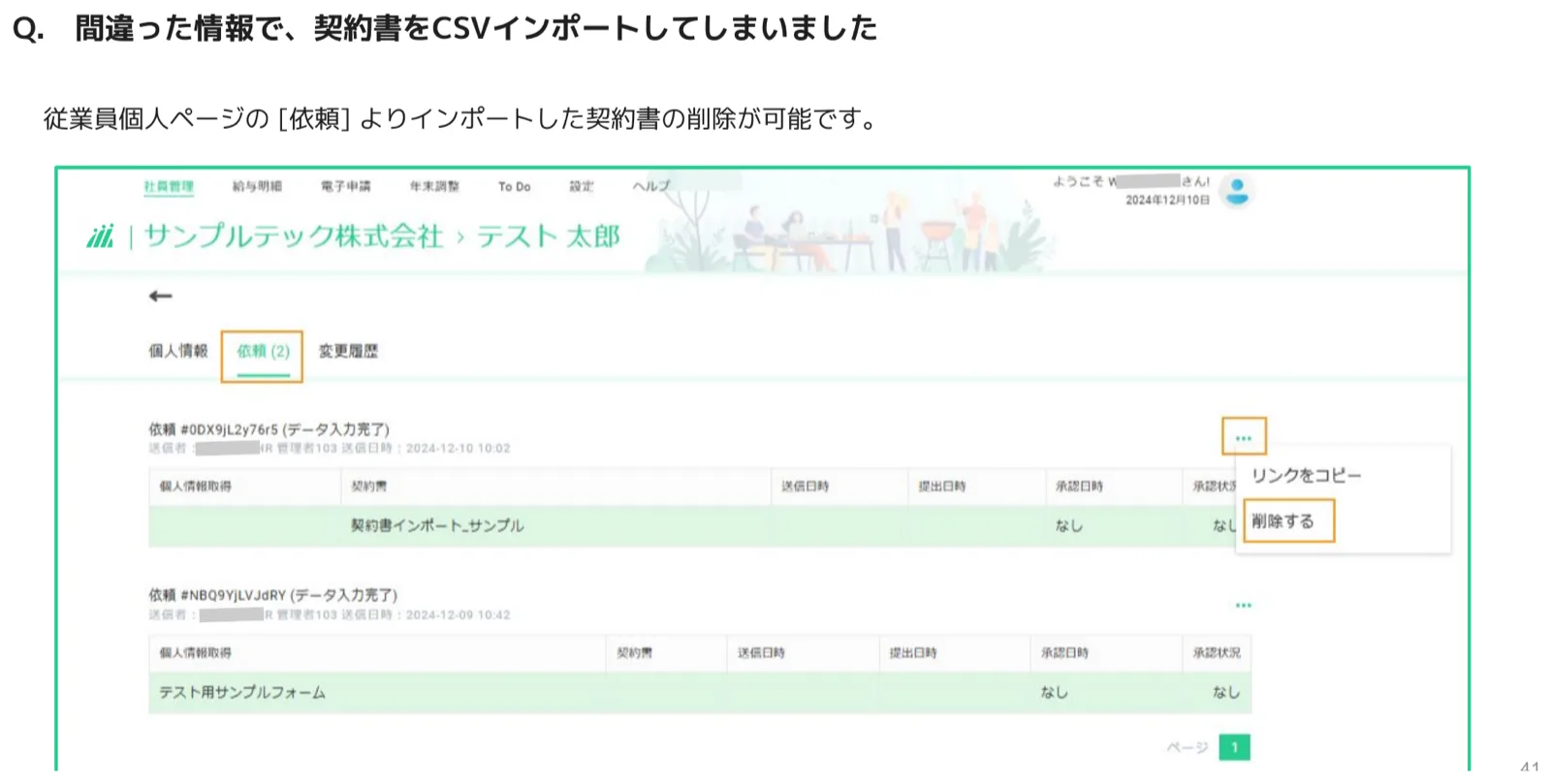Screen dimensions: 1551x784
Task: Open three-dot menu for request #0DX9jL2y76r5
Action: [x=1244, y=438]
